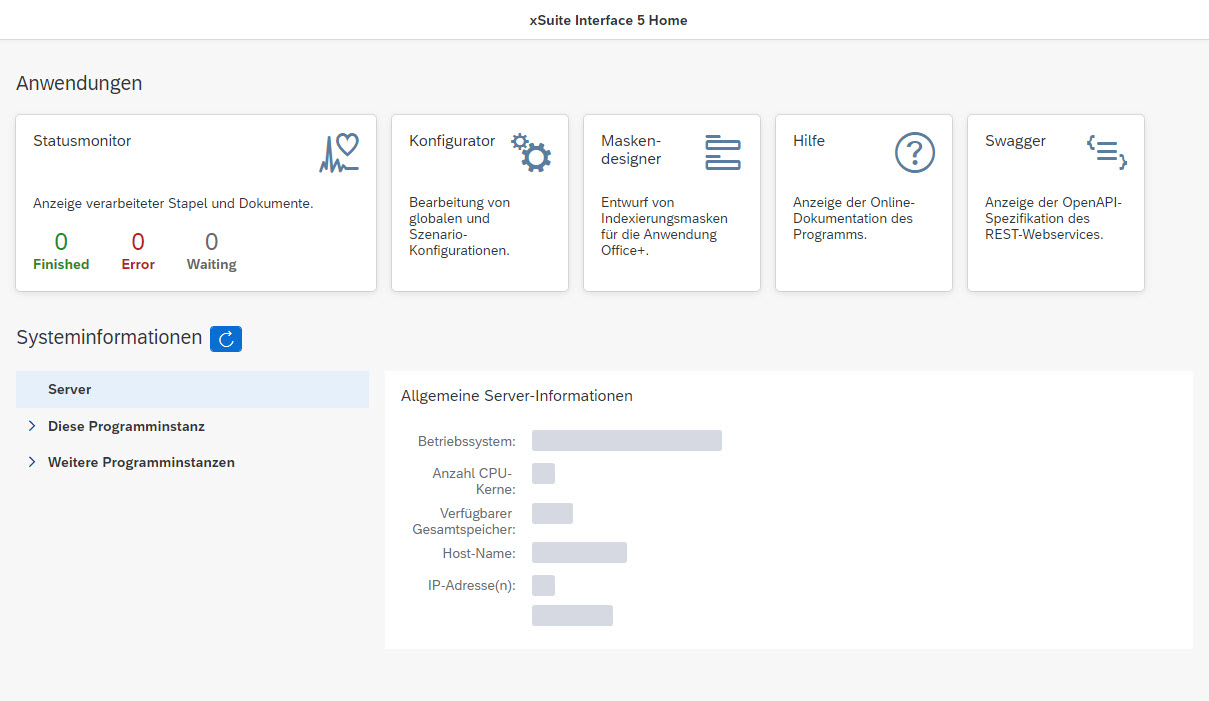
Task: Open the Konfigurator application title
Action: point(452,141)
